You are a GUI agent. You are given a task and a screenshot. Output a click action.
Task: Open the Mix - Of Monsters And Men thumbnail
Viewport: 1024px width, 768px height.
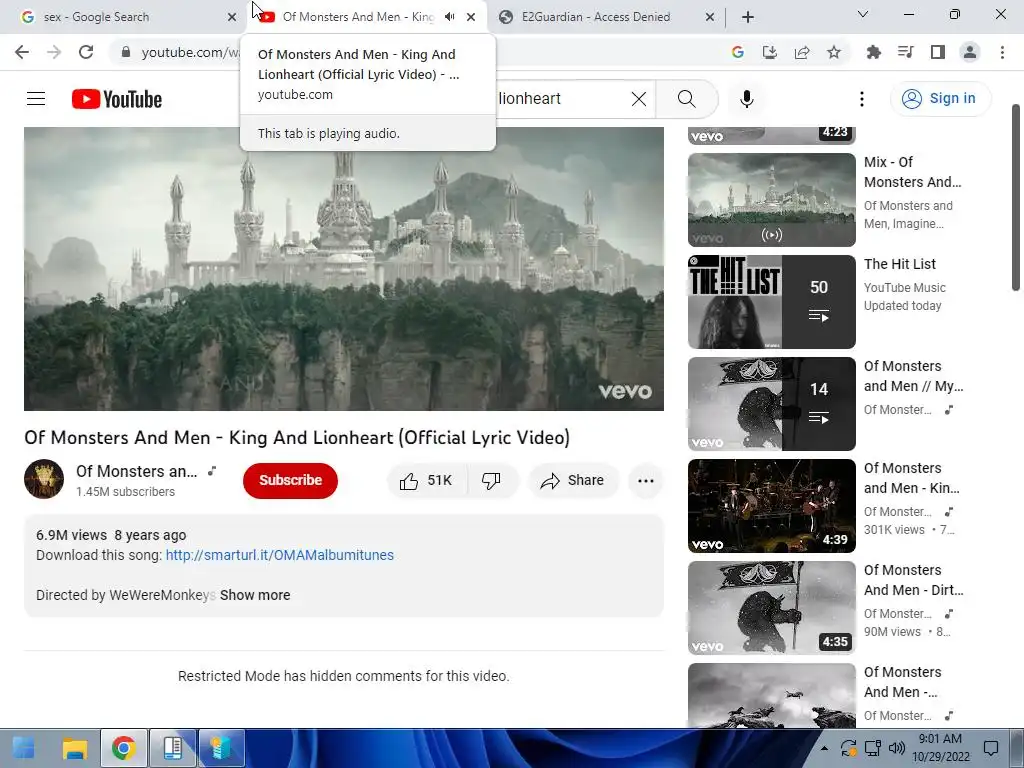(x=771, y=199)
